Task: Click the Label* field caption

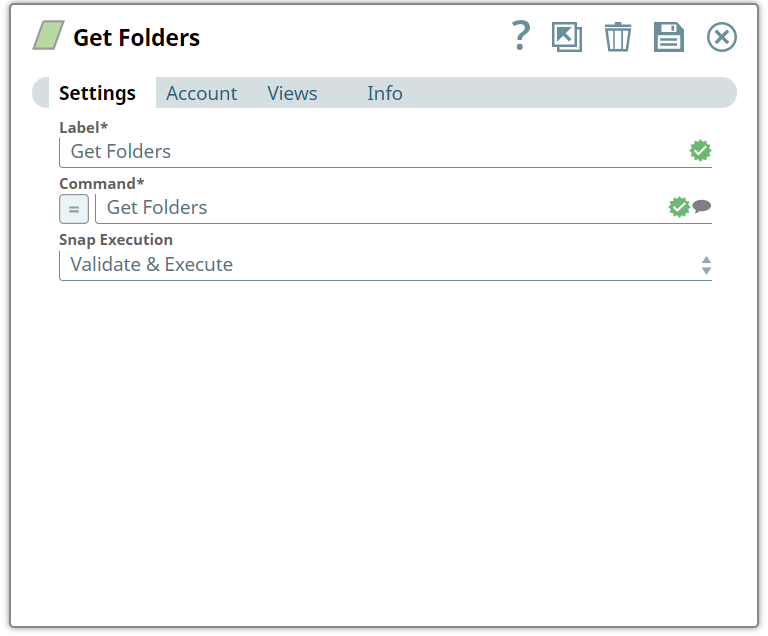Action: point(83,127)
